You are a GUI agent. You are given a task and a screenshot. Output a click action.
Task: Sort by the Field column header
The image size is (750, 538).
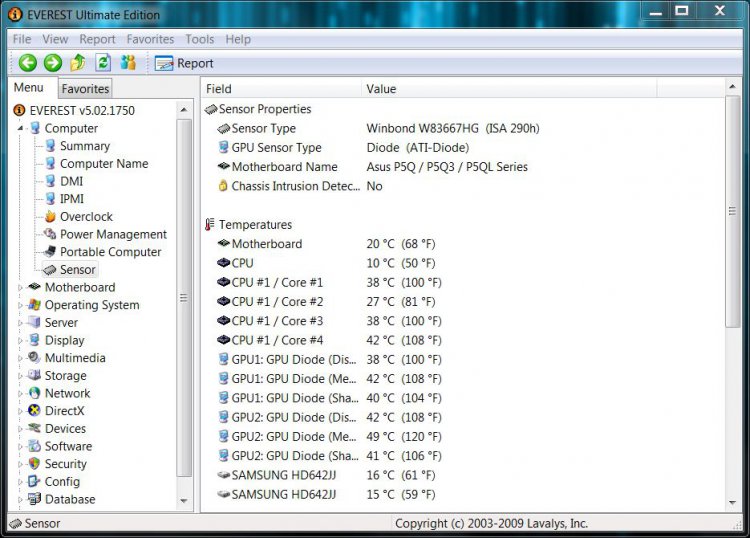coord(281,89)
